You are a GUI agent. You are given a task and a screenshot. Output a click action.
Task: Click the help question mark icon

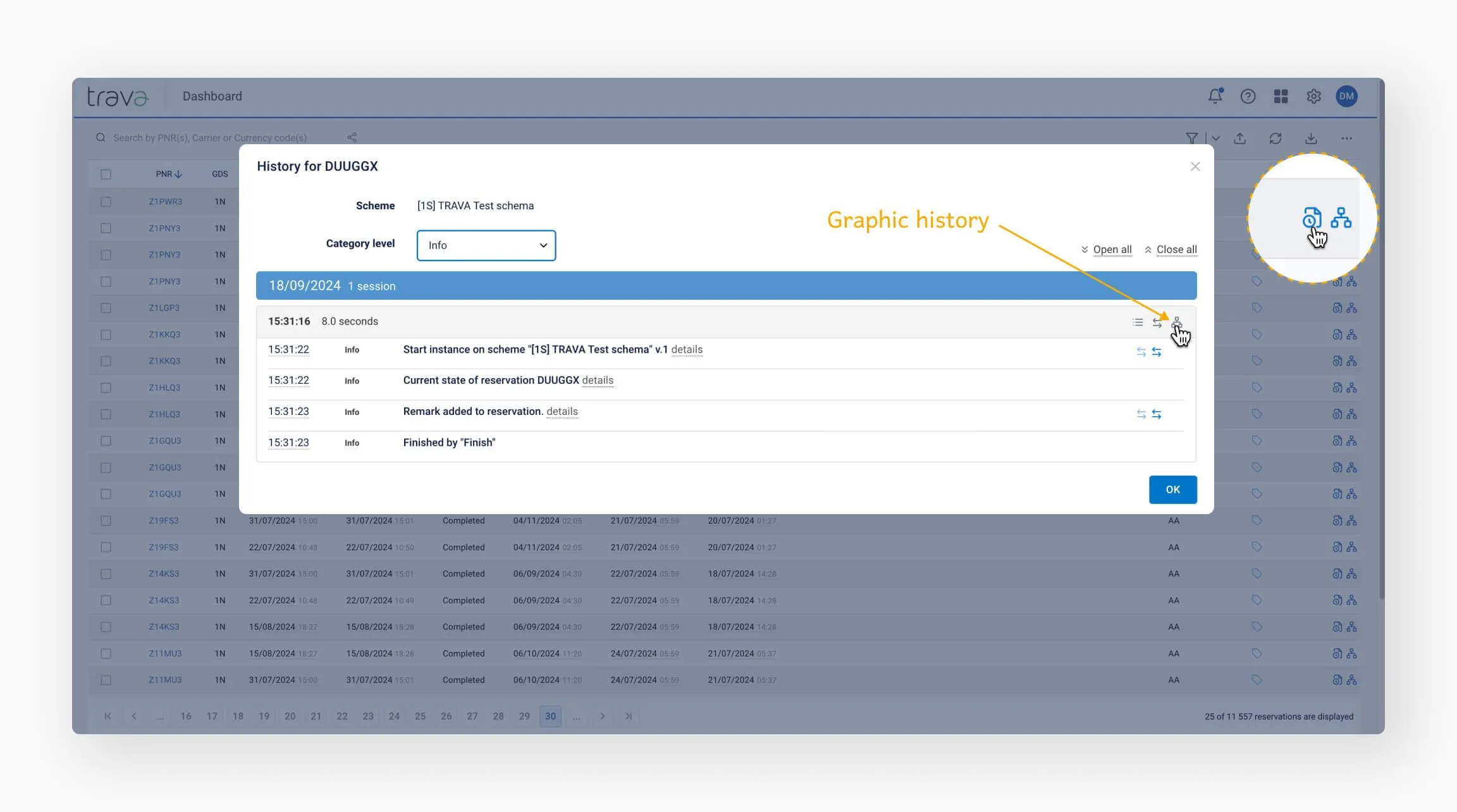pos(1248,96)
